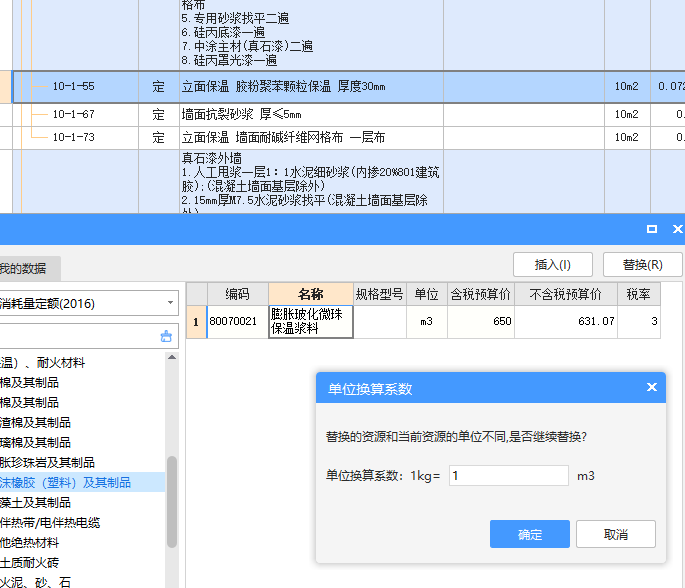Image resolution: width=685 pixels, height=588 pixels.
Task: Close the 单位换算系数 dialog
Action: click(x=651, y=387)
